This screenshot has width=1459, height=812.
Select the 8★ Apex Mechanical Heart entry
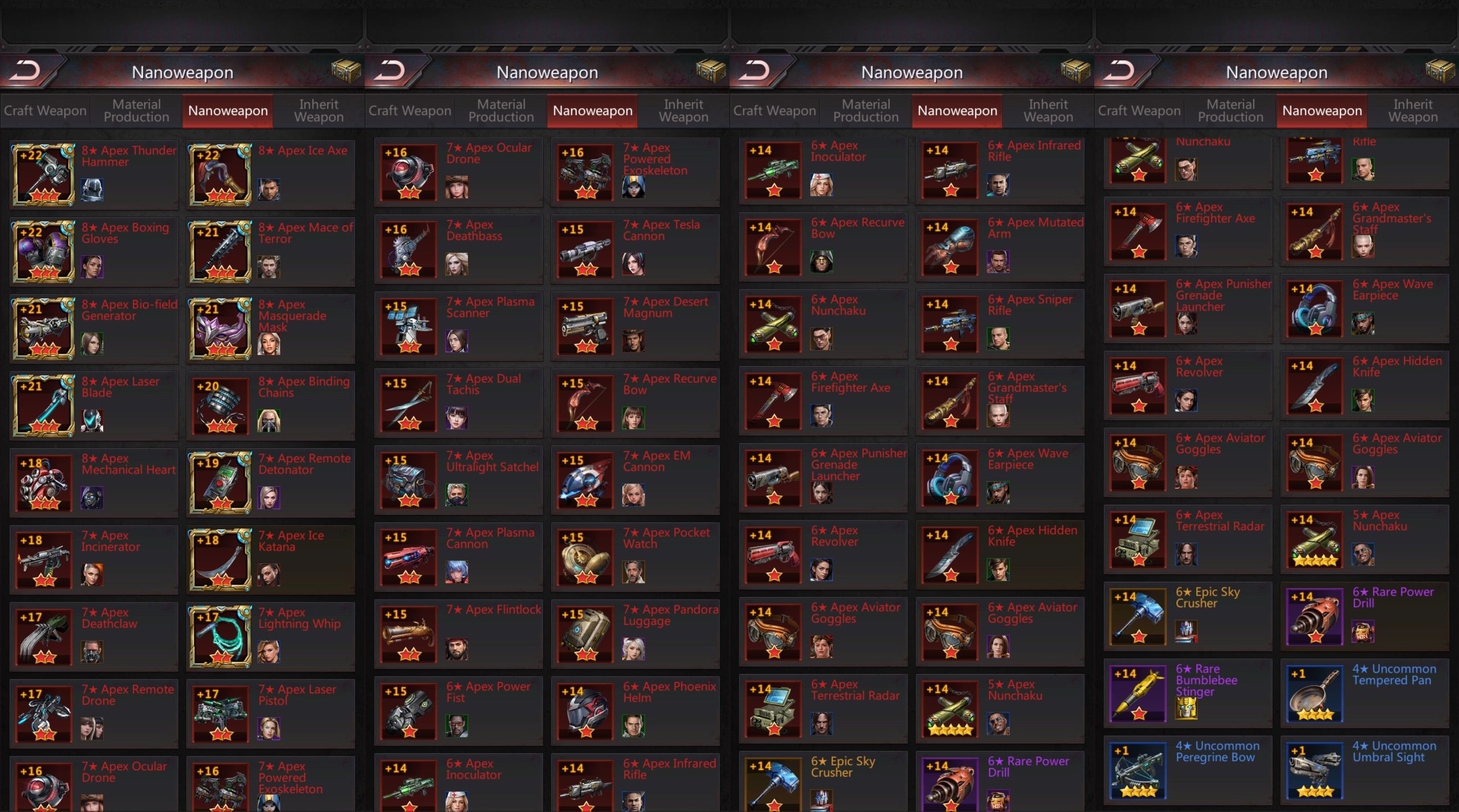coord(94,482)
